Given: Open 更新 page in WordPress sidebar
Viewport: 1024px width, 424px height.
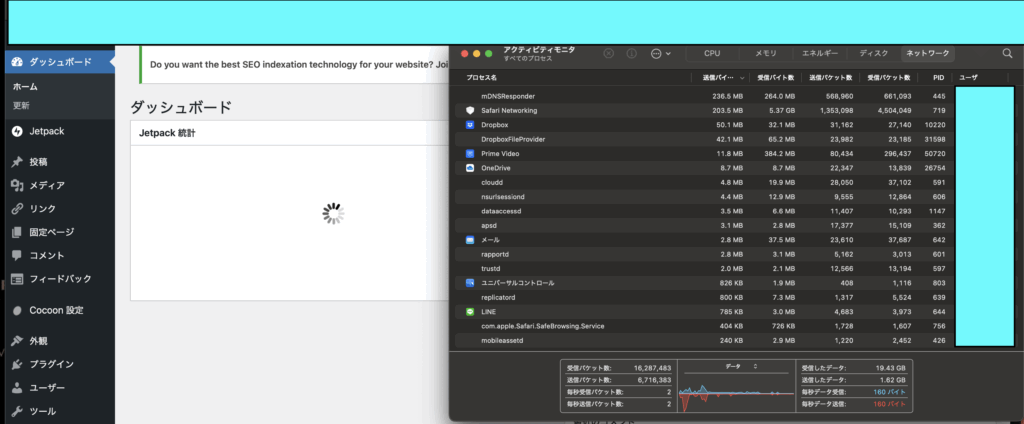Looking at the screenshot, I should click(x=21, y=105).
